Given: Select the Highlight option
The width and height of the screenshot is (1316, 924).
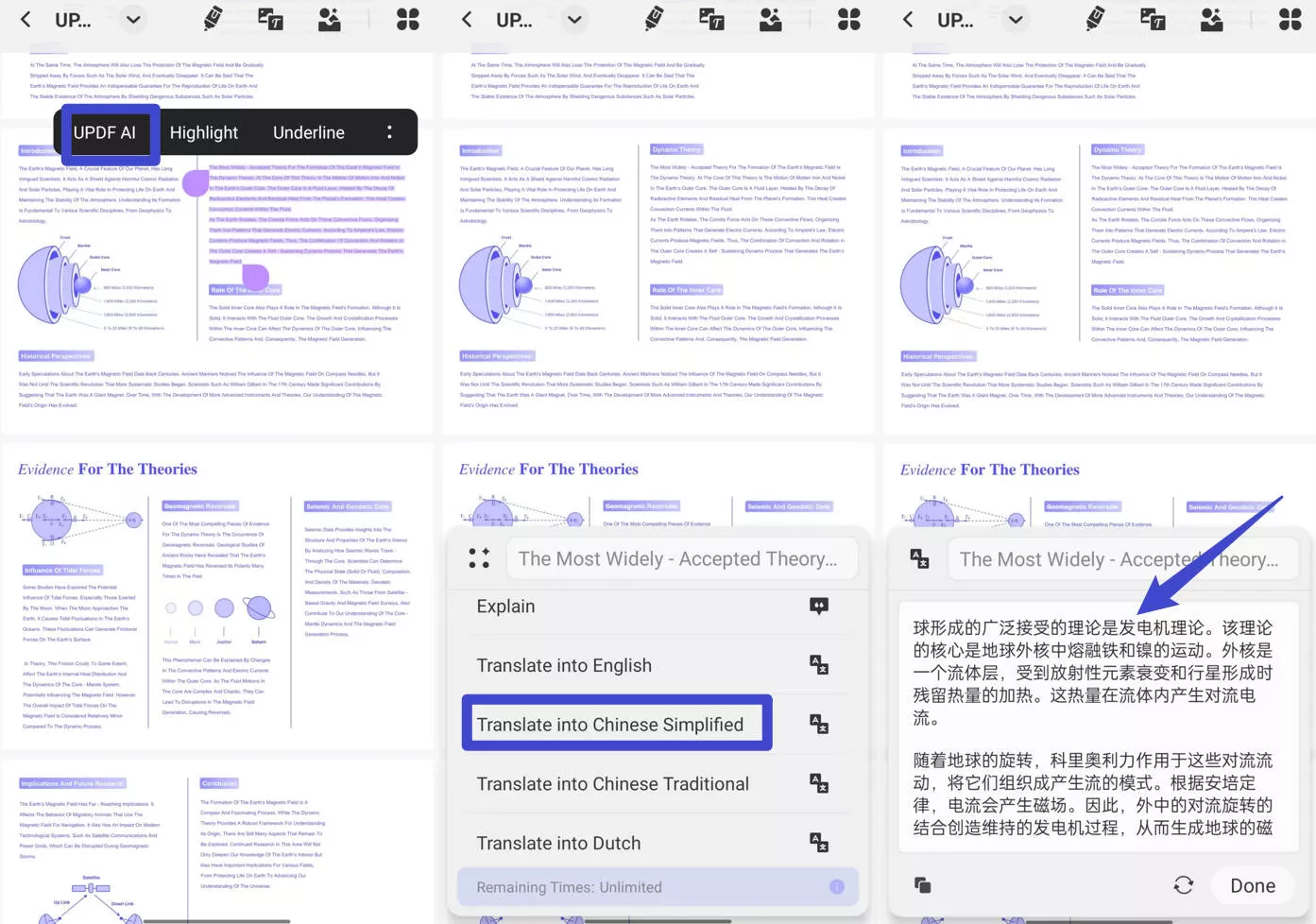Looking at the screenshot, I should 204,132.
